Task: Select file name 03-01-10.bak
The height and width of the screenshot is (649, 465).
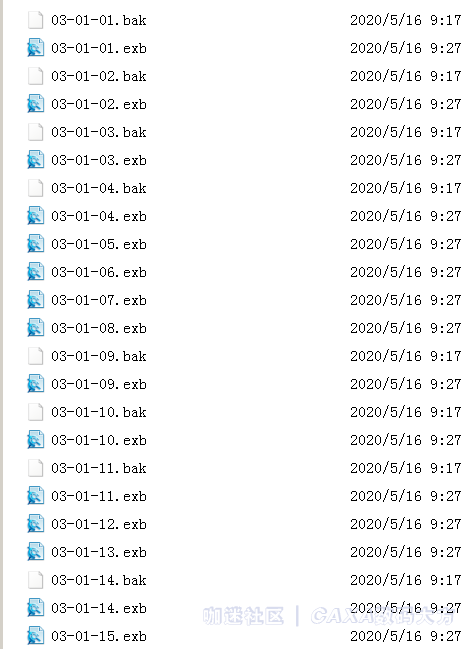Action: coord(99,412)
